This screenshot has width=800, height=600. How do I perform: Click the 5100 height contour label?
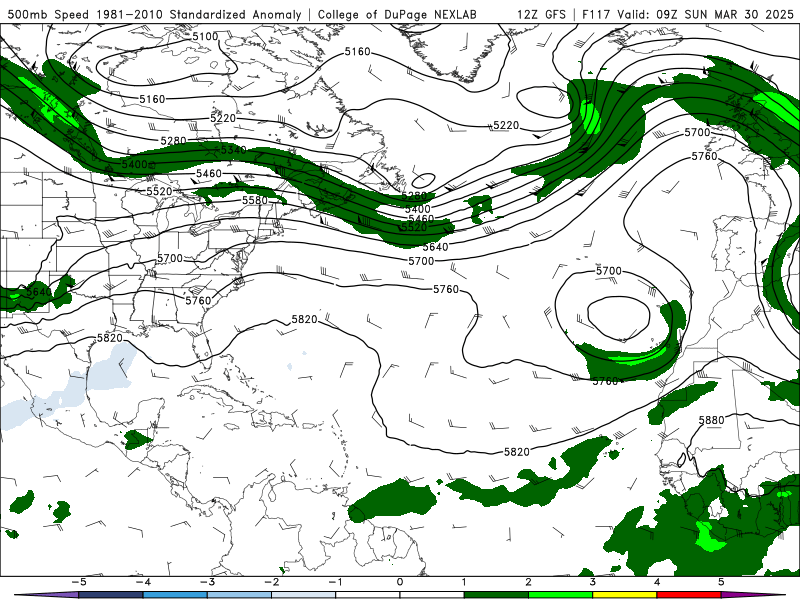pos(205,37)
